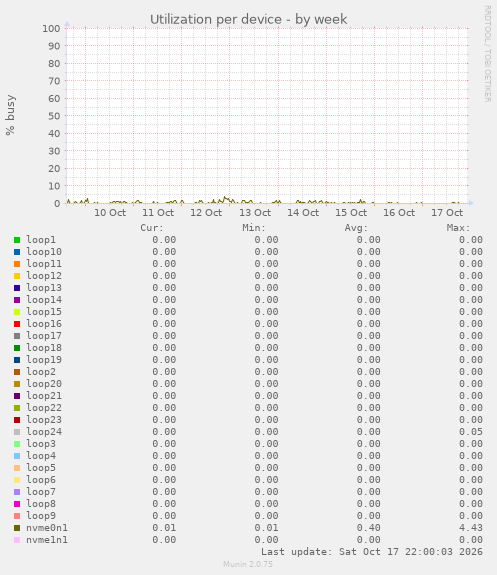Select the nvme0n1 legend label

click(47, 528)
